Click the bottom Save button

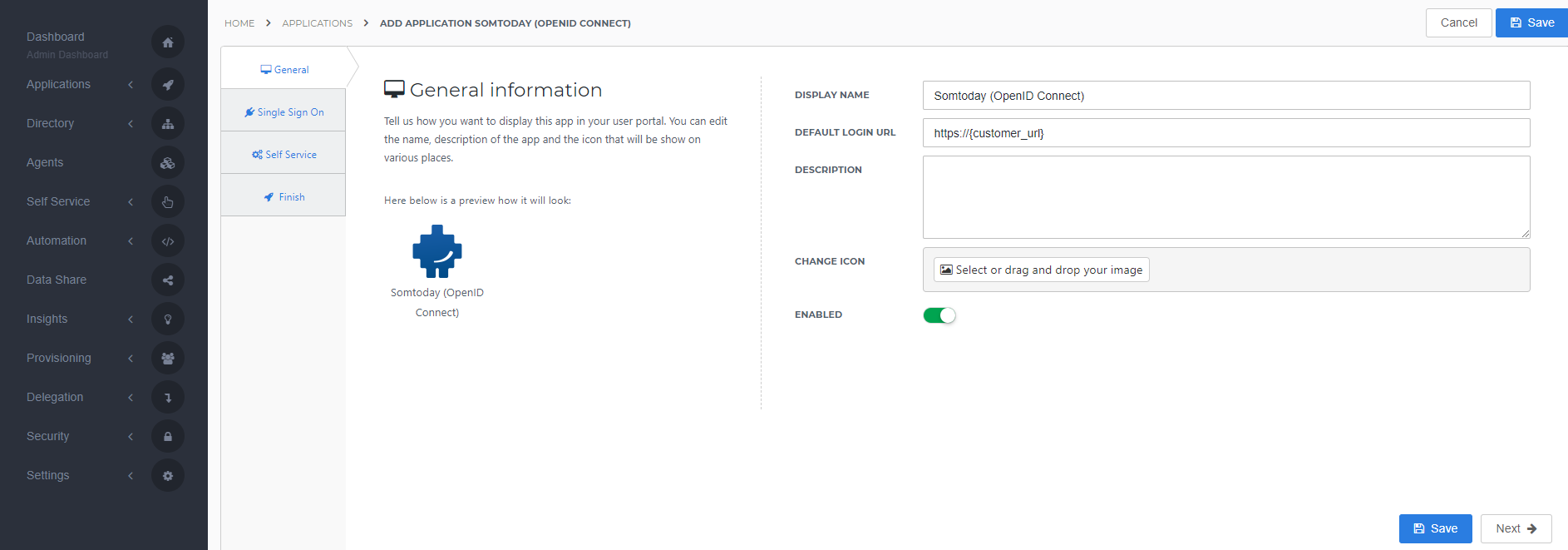1435,528
